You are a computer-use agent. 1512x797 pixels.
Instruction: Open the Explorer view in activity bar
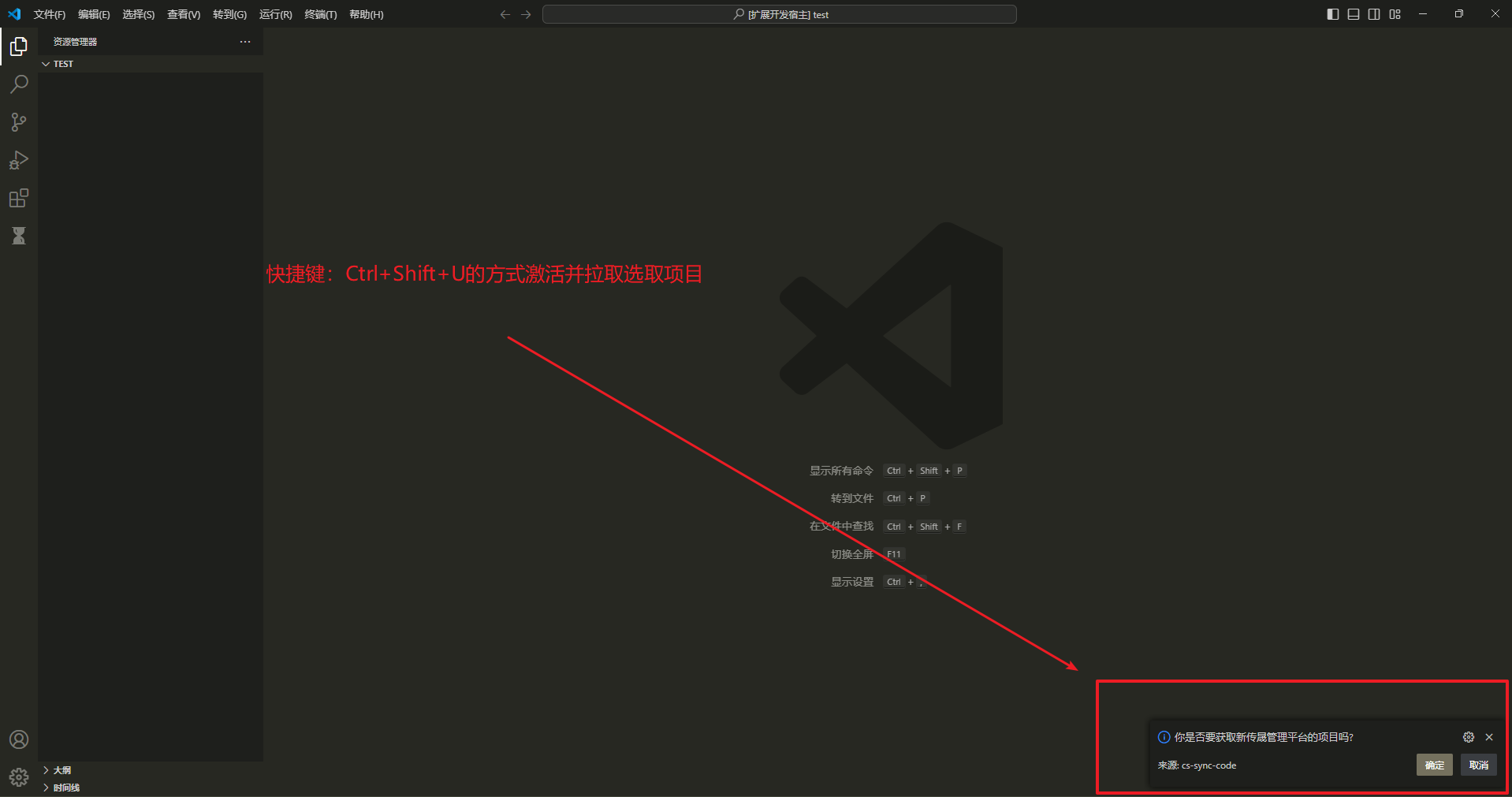[x=19, y=47]
